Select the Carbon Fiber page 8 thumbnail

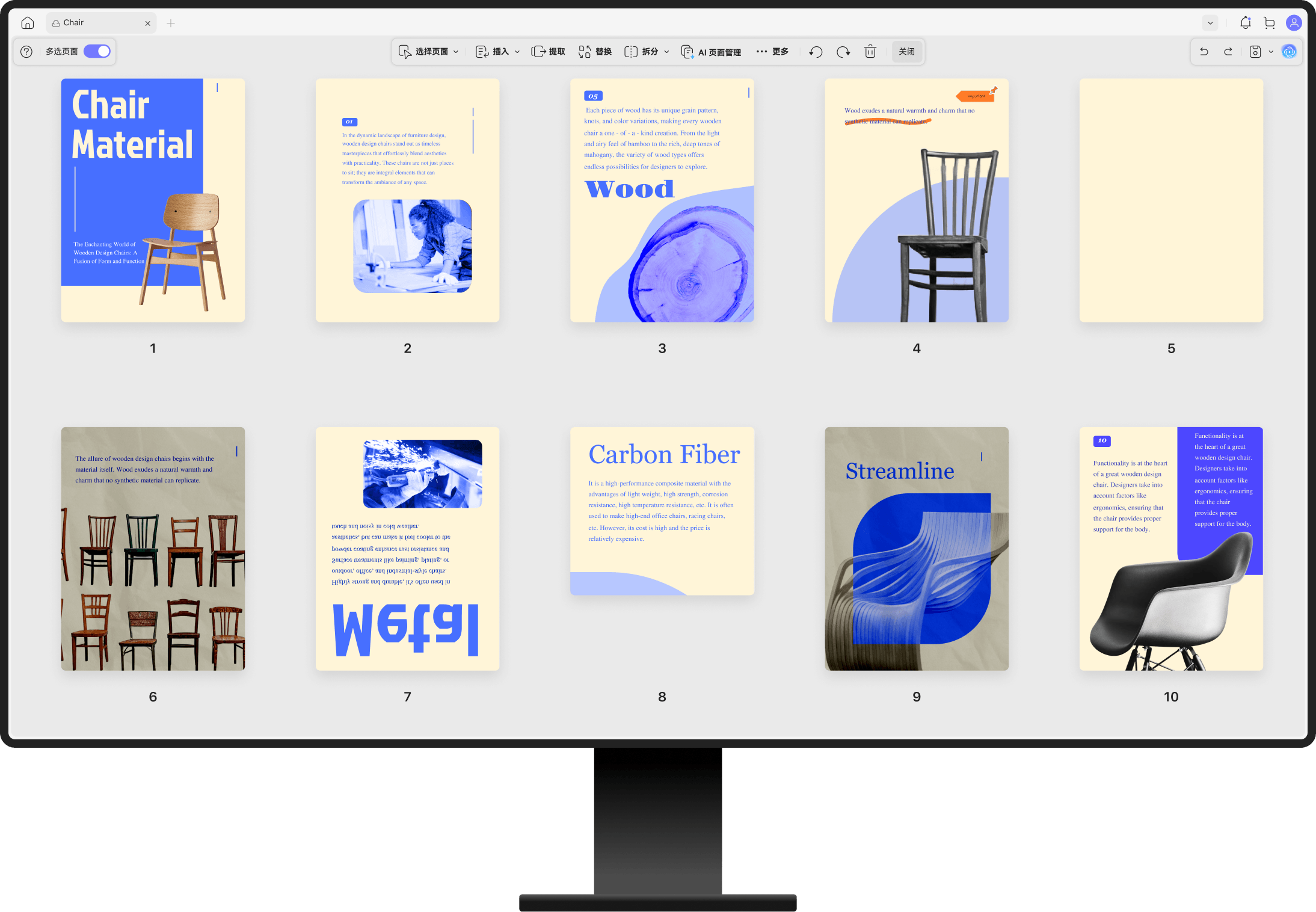tap(662, 511)
